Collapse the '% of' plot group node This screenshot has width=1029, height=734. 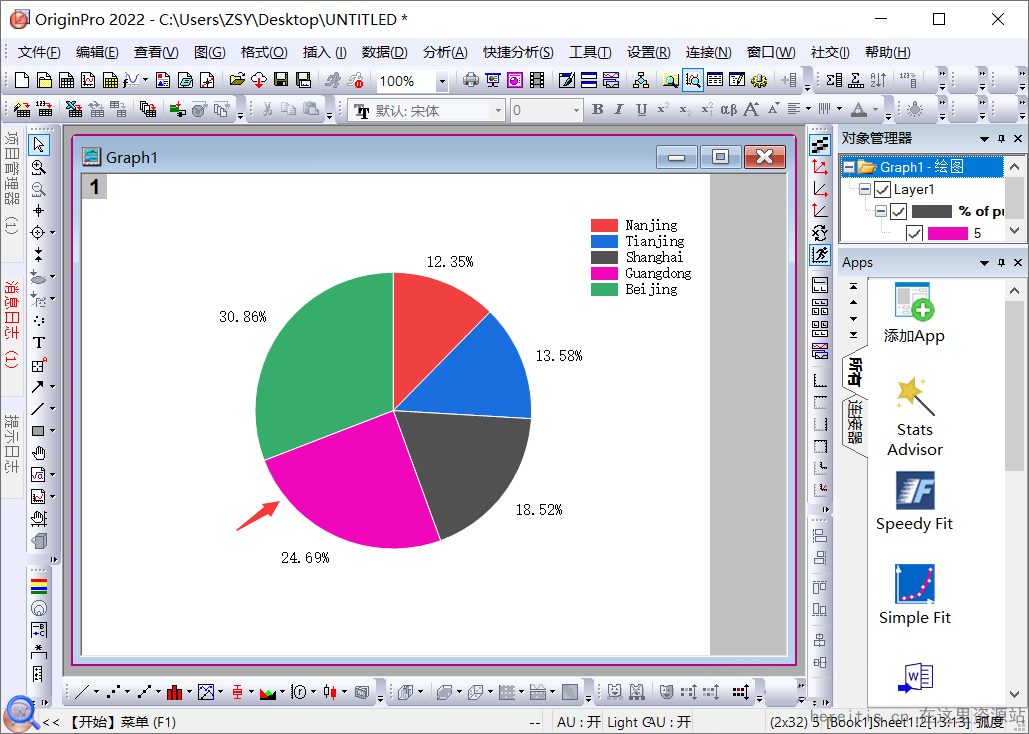click(x=881, y=211)
